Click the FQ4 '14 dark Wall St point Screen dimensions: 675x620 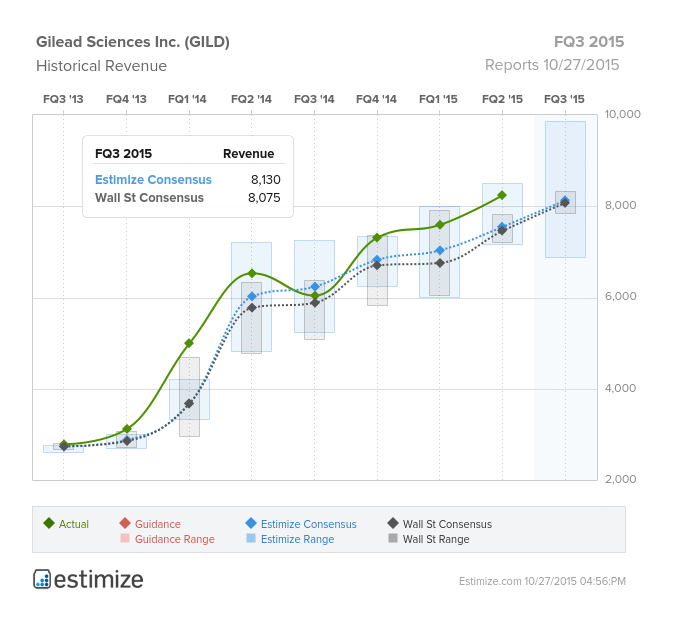377,266
